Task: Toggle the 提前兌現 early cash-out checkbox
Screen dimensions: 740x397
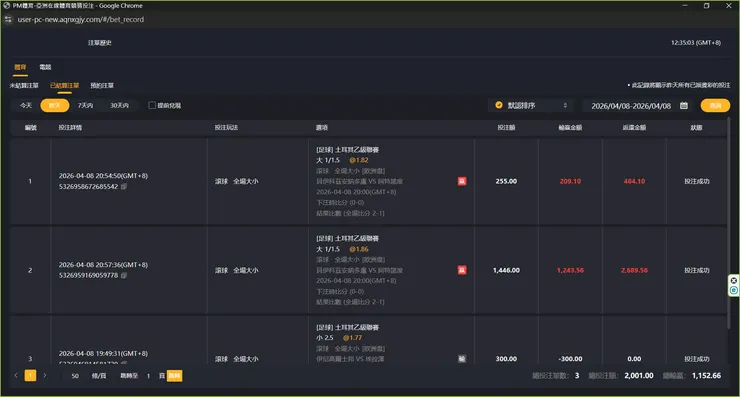Action: pyautogui.click(x=152, y=105)
